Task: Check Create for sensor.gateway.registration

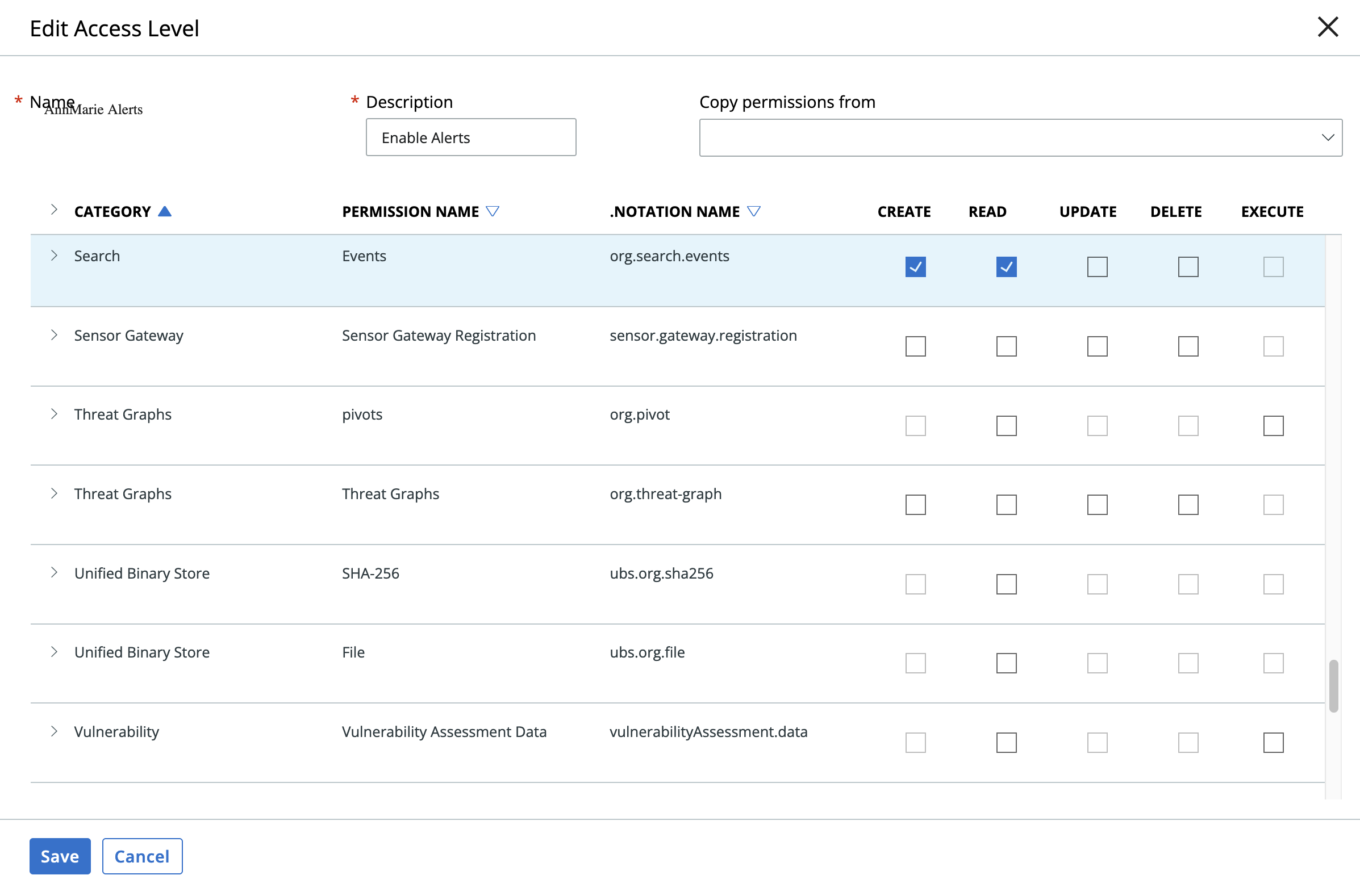Action: coord(915,346)
